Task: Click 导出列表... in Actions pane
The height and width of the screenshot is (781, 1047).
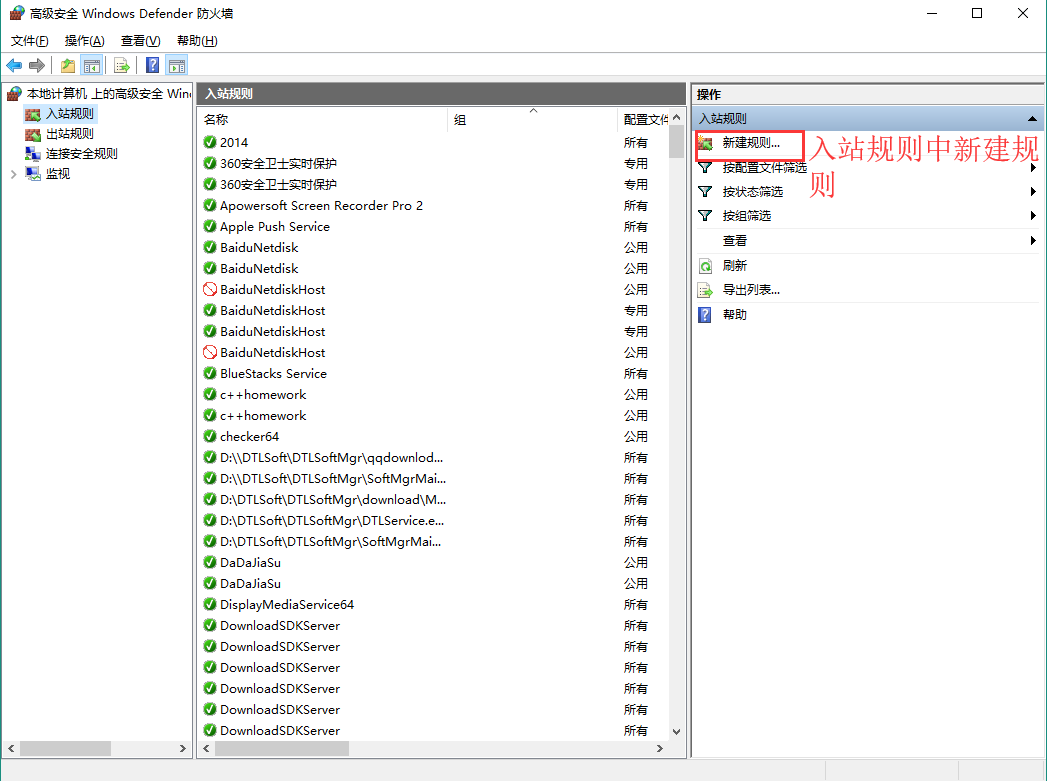Action: [751, 290]
